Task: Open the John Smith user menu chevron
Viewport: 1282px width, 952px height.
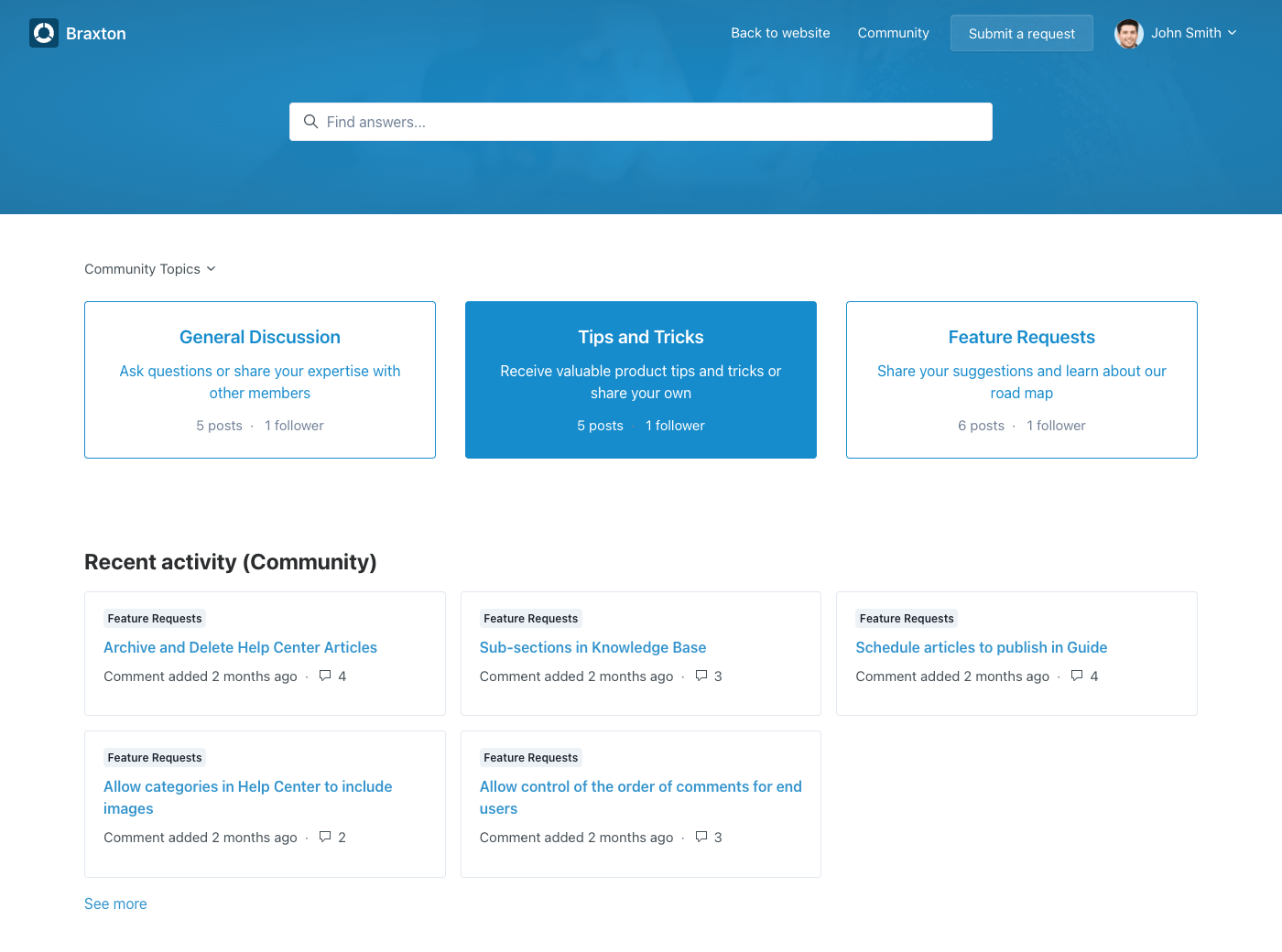Action: 1232,33
